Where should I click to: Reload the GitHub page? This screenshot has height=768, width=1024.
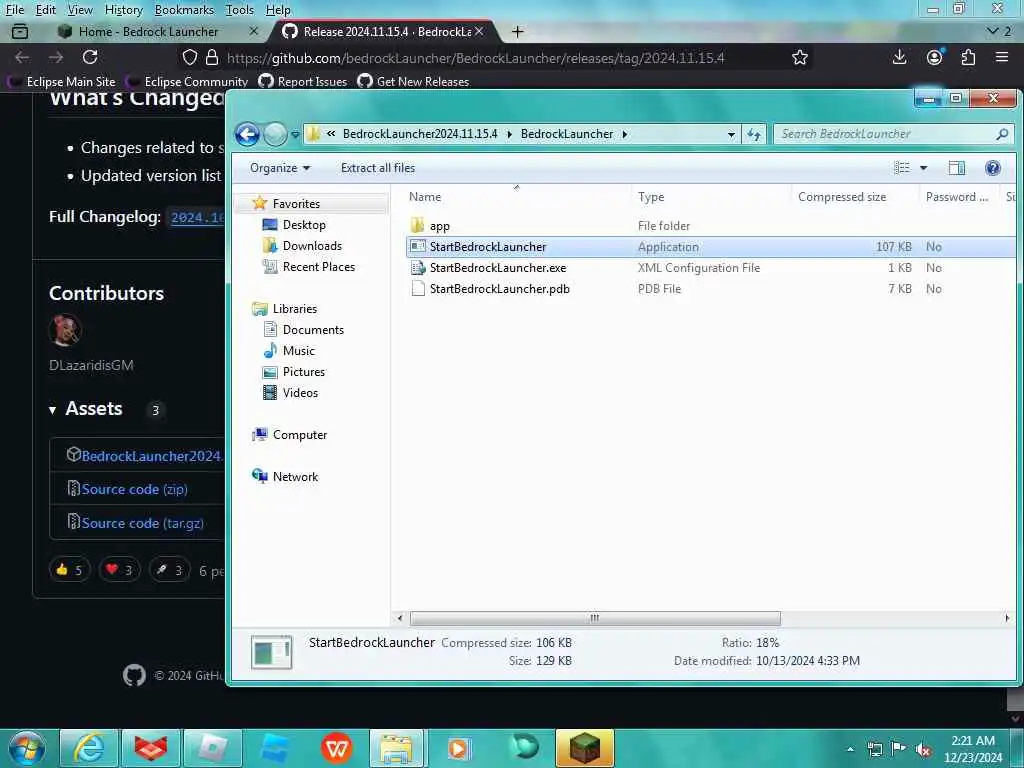click(x=90, y=57)
